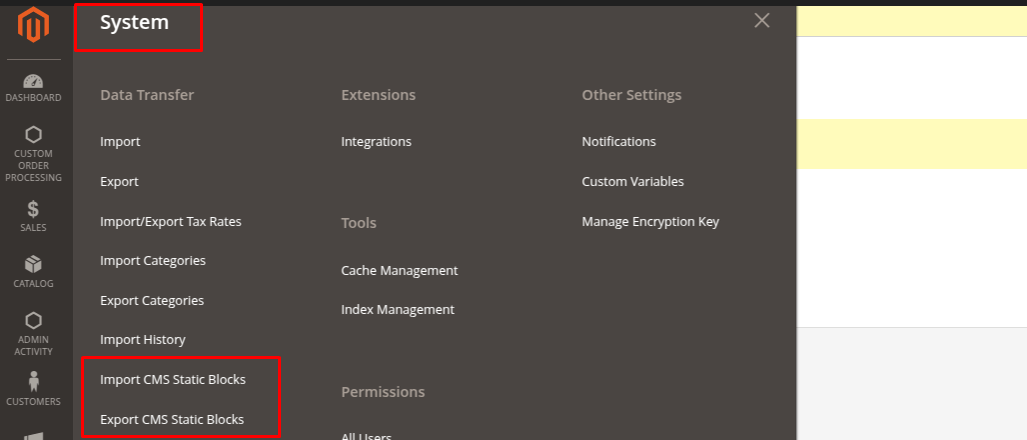Open Import History page

[143, 340]
